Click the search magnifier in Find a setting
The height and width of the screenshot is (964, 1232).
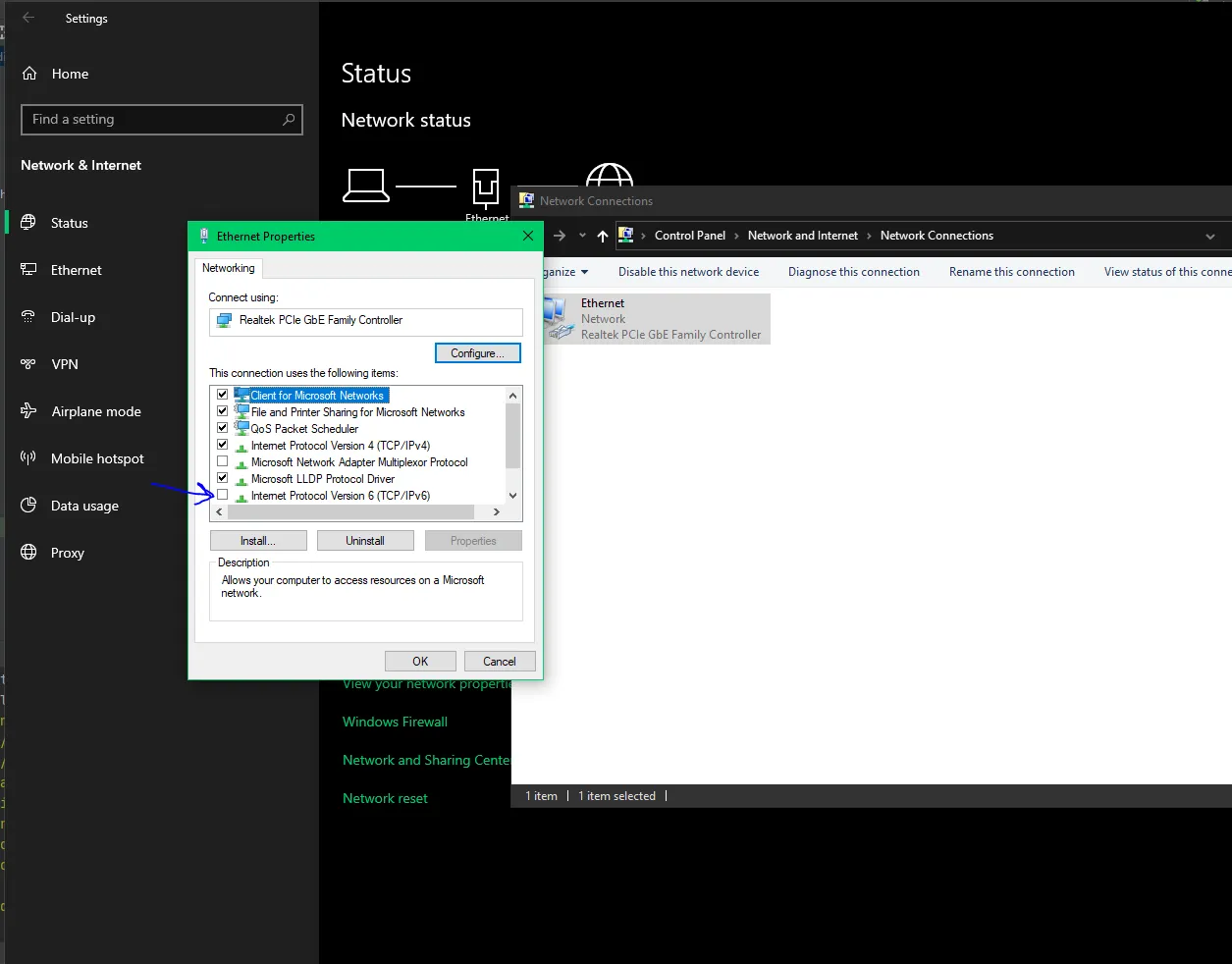(x=289, y=120)
